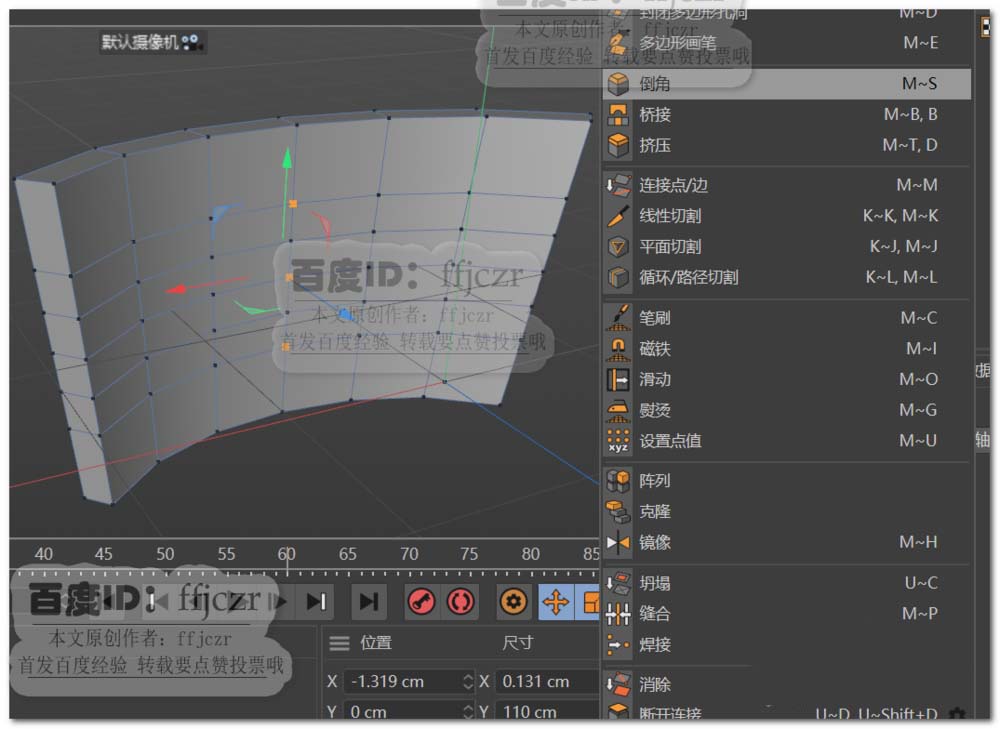Click the 位置 column header

pyautogui.click(x=376, y=643)
